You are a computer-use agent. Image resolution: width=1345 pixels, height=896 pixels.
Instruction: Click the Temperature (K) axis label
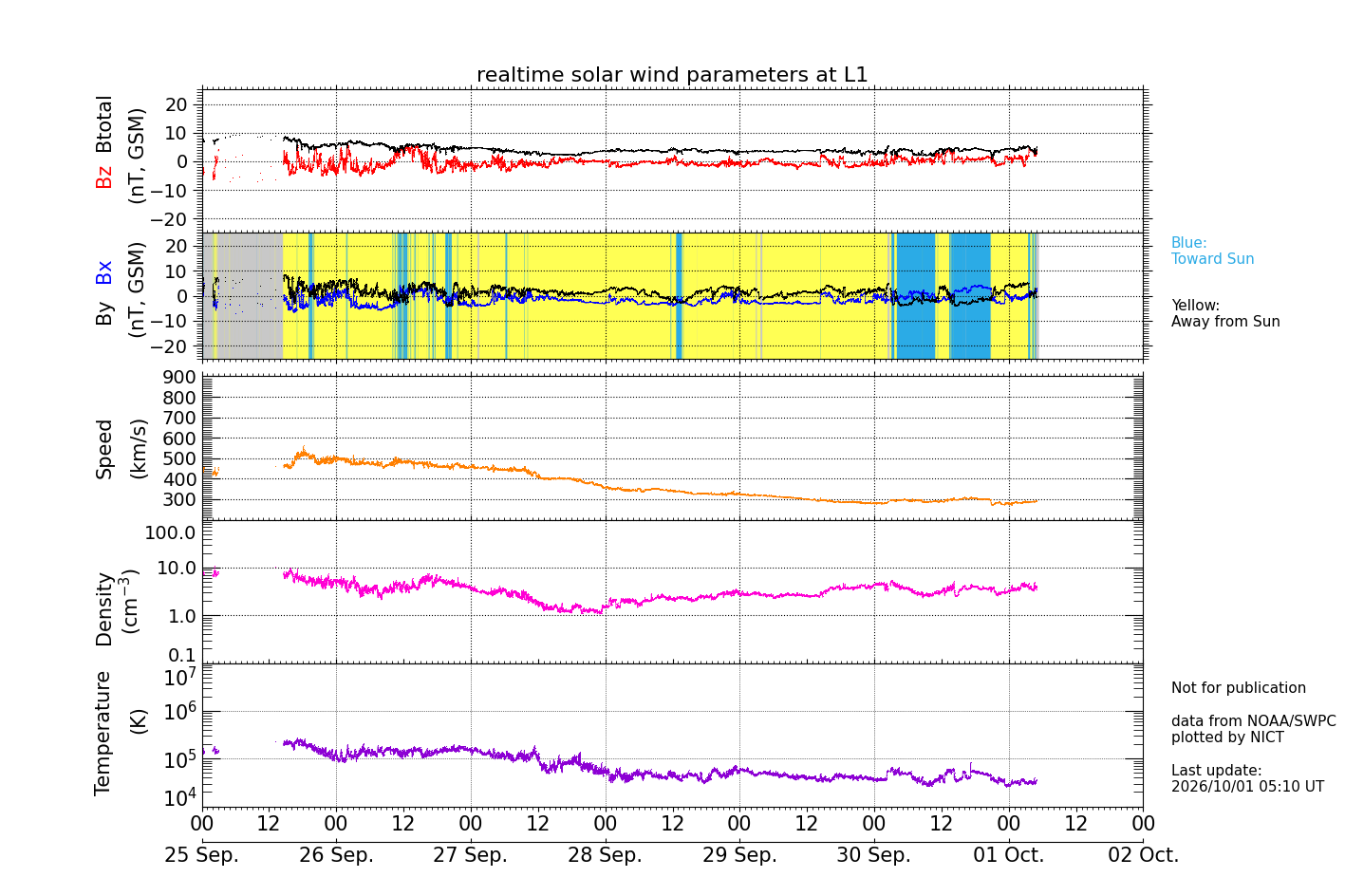(120, 733)
